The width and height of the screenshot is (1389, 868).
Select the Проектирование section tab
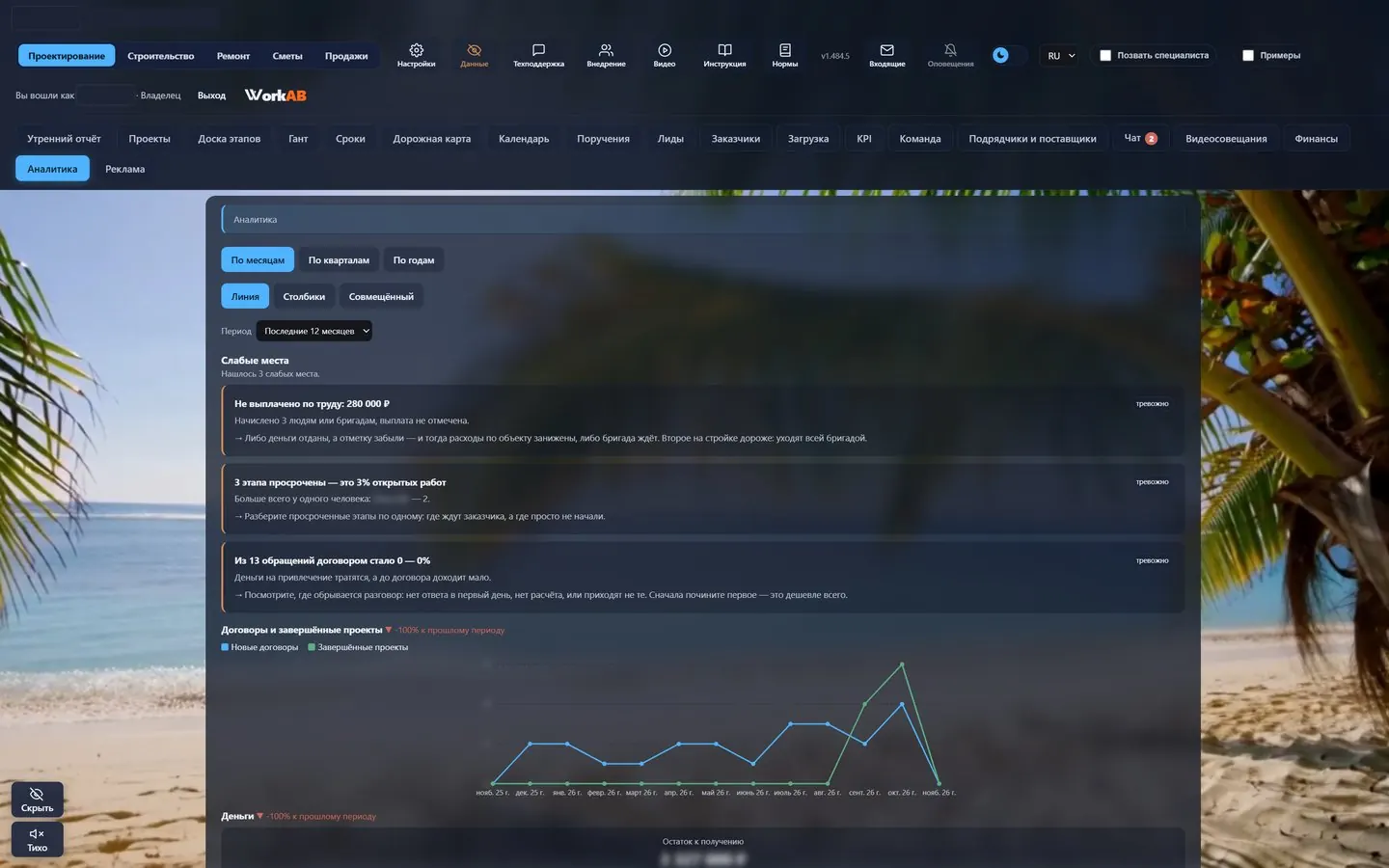67,56
